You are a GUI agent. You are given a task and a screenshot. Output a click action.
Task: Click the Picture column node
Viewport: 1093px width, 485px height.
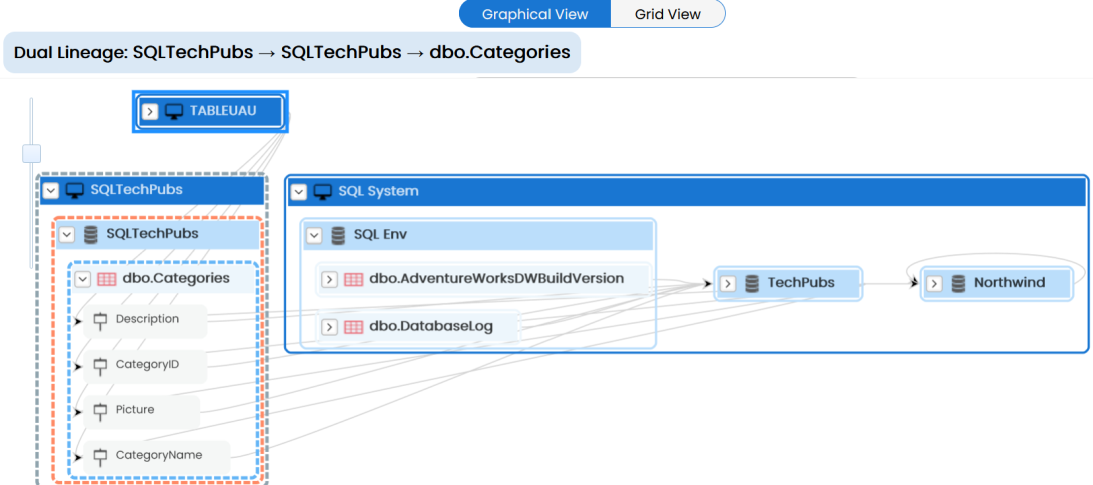142,410
